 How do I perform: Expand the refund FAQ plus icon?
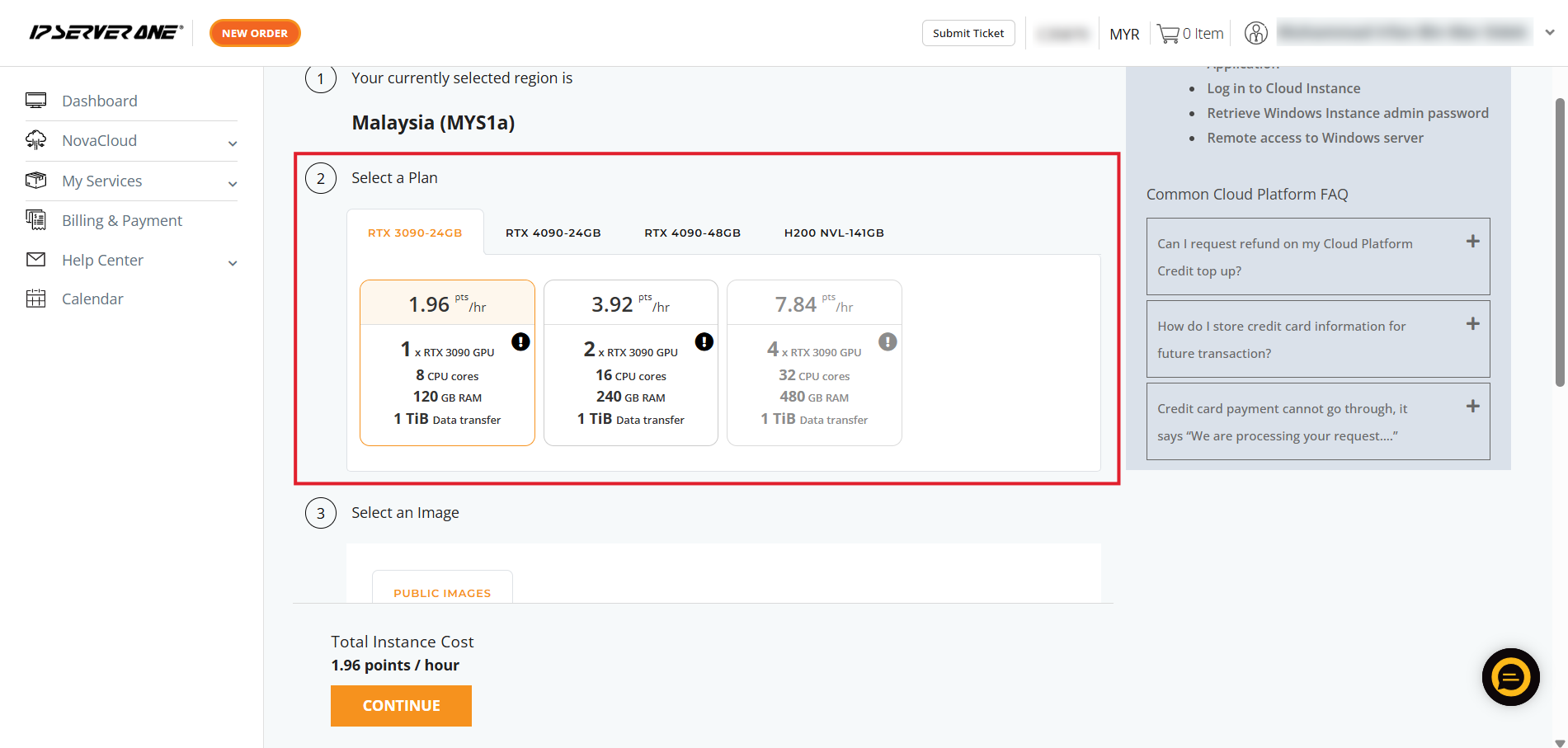pyautogui.click(x=1472, y=242)
